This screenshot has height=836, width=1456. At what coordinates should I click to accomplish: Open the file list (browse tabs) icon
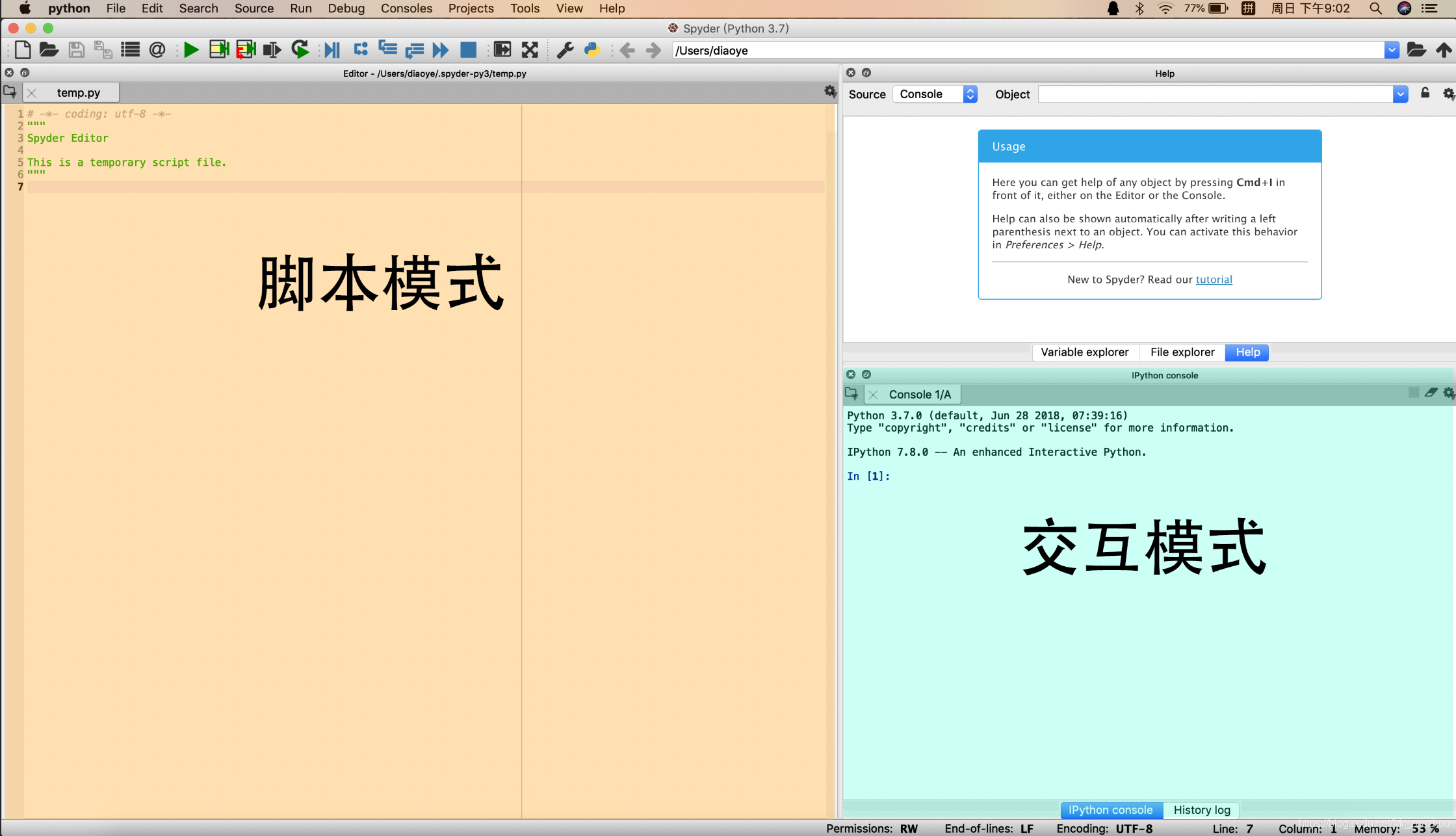click(130, 50)
